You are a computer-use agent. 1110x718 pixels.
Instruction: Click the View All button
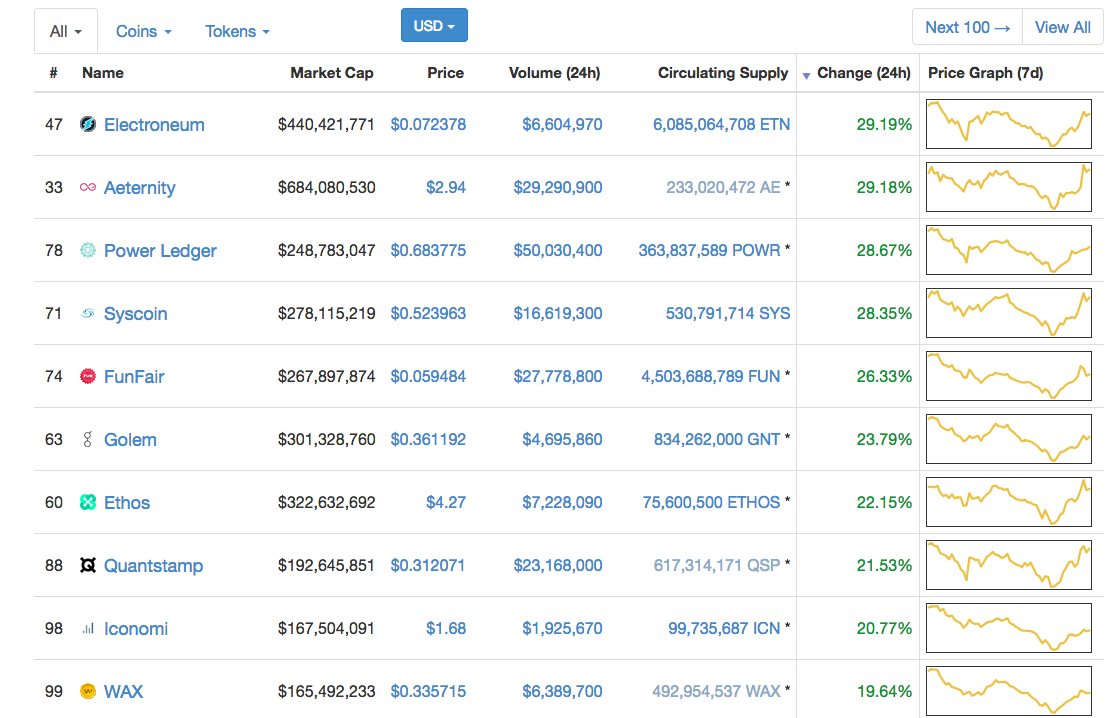pyautogui.click(x=1062, y=28)
